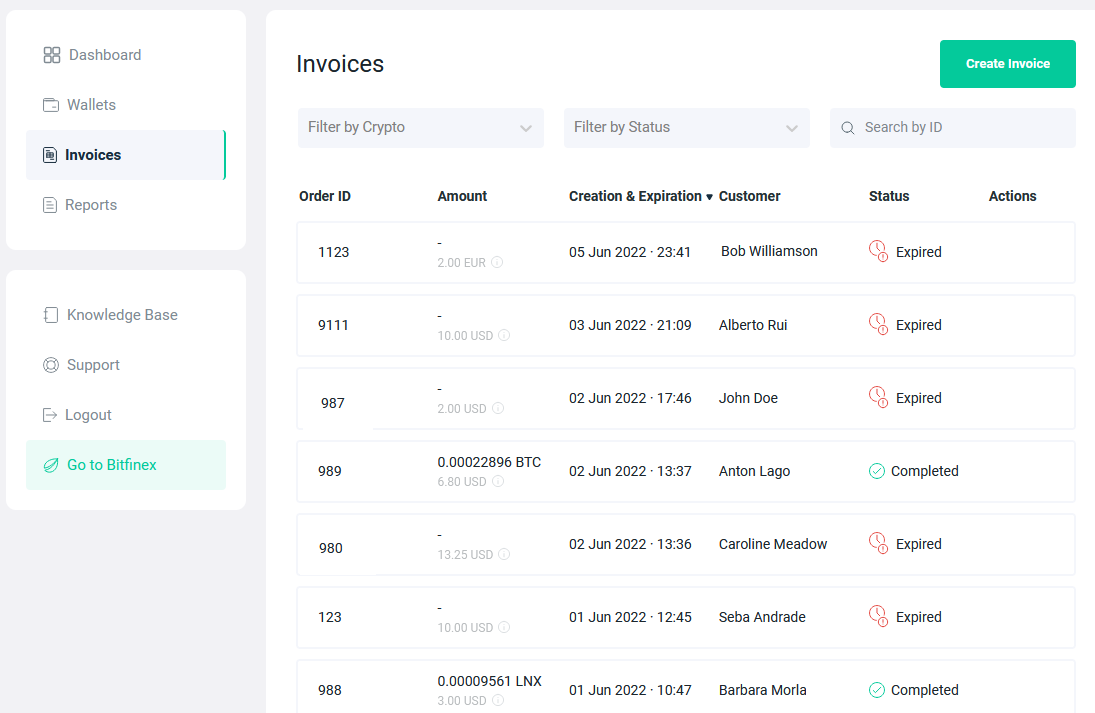This screenshot has width=1095, height=713.
Task: Click expired clock icon for order 1123
Action: (x=879, y=251)
